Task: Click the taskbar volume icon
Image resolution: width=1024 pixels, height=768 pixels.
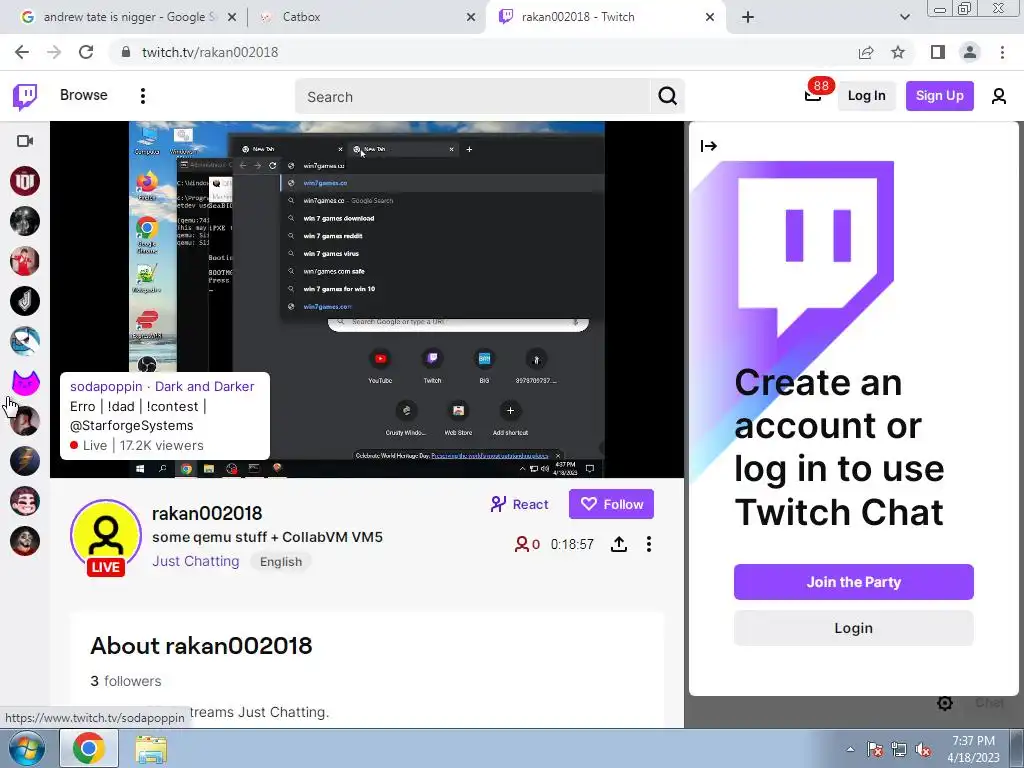Action: click(923, 750)
